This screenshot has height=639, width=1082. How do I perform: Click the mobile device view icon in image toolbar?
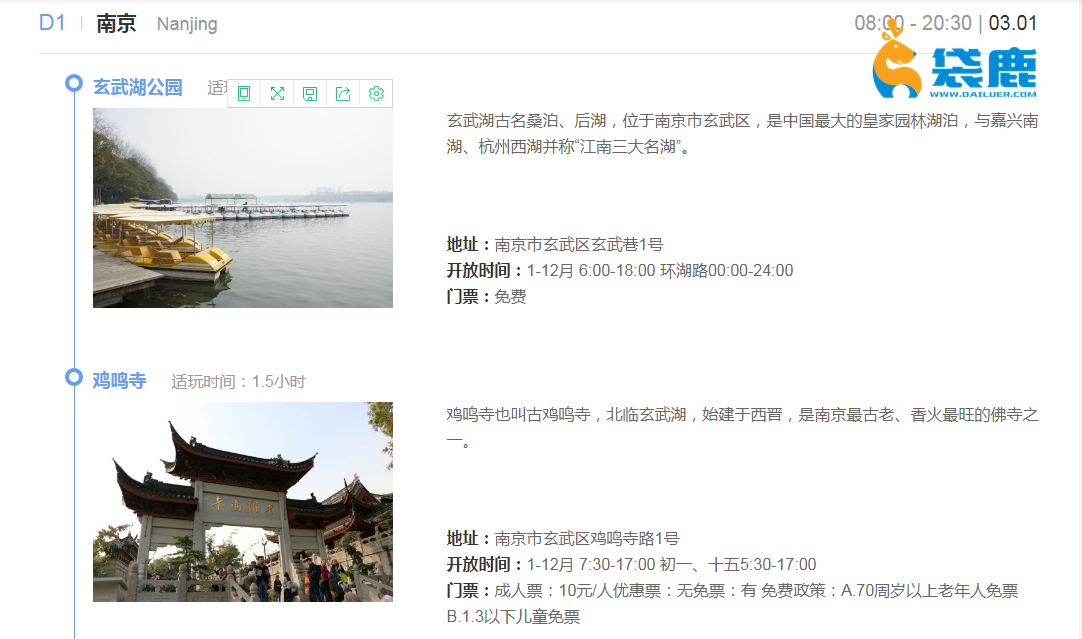click(244, 94)
